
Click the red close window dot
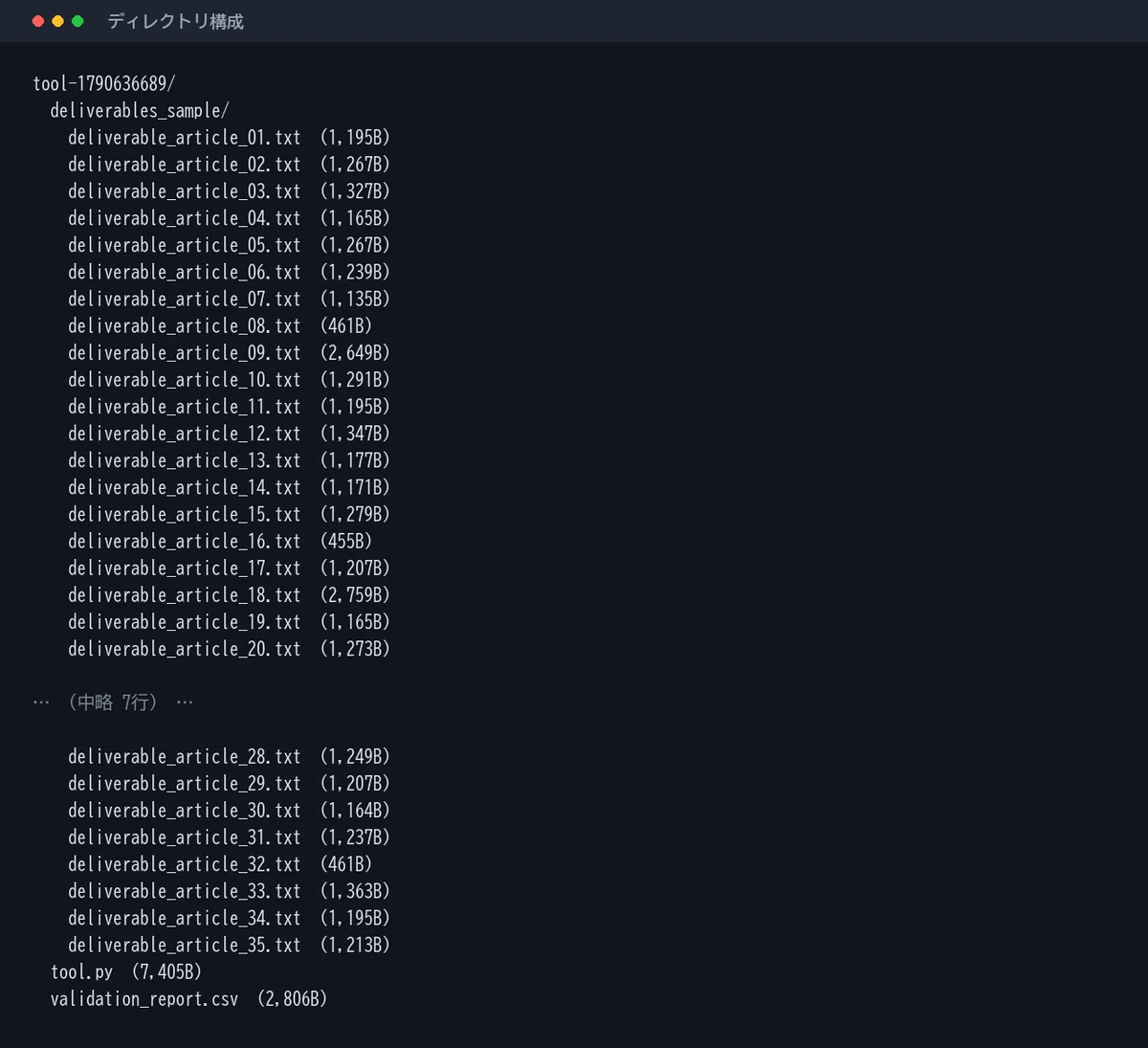point(38,21)
